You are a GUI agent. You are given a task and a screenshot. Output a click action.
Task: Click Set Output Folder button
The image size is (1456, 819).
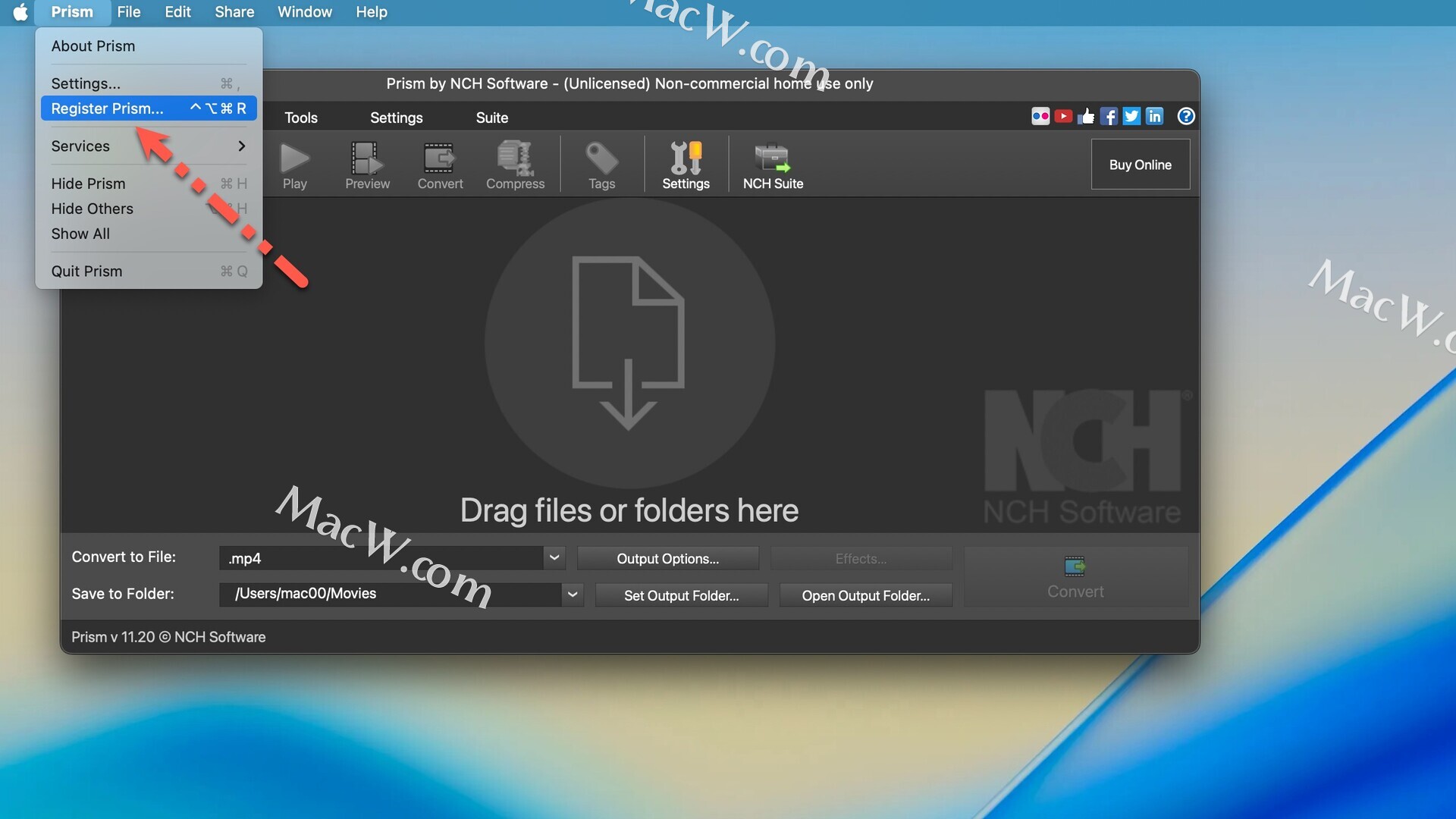[x=681, y=596]
